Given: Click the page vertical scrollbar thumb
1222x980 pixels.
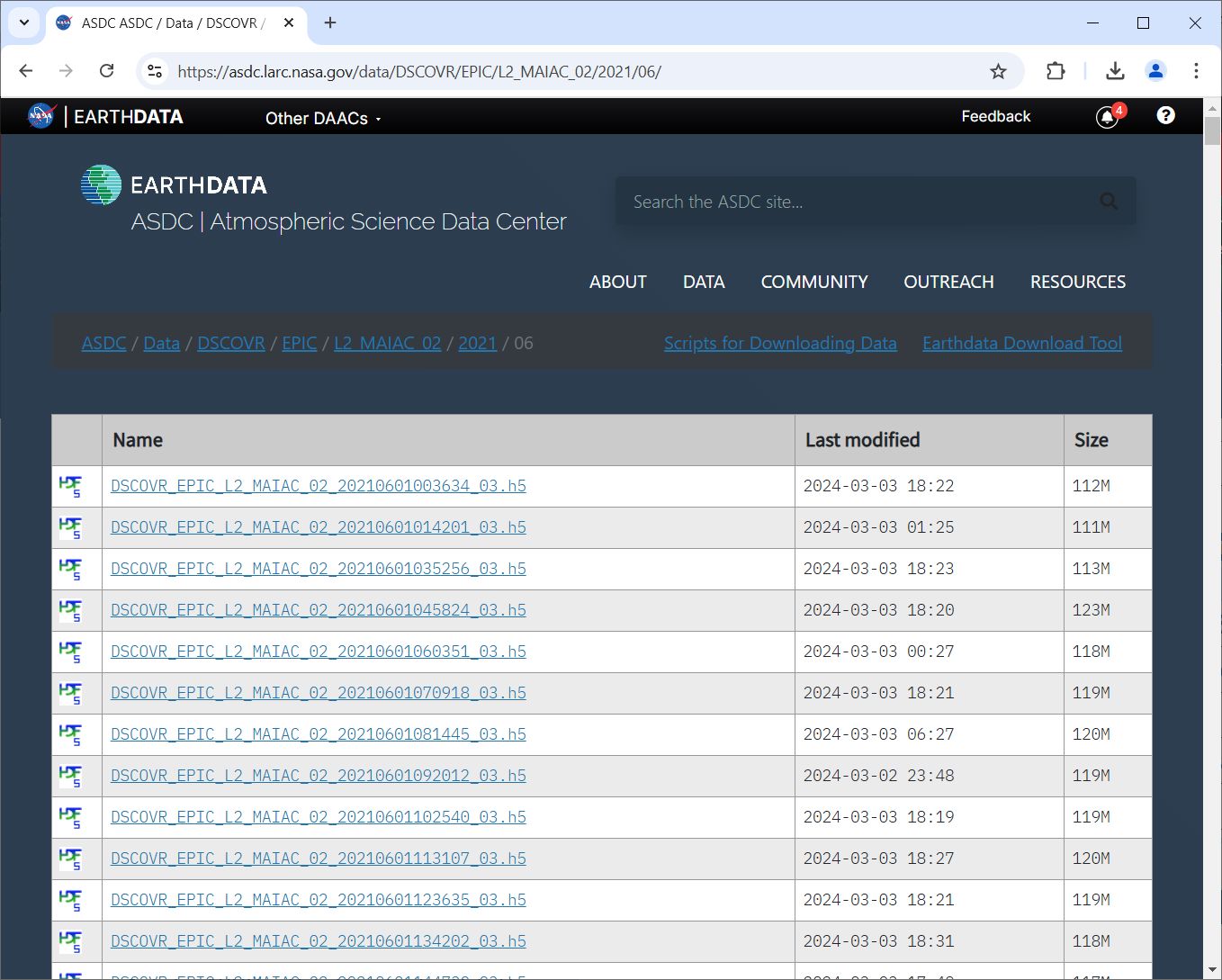Looking at the screenshot, I should coord(1212,130).
